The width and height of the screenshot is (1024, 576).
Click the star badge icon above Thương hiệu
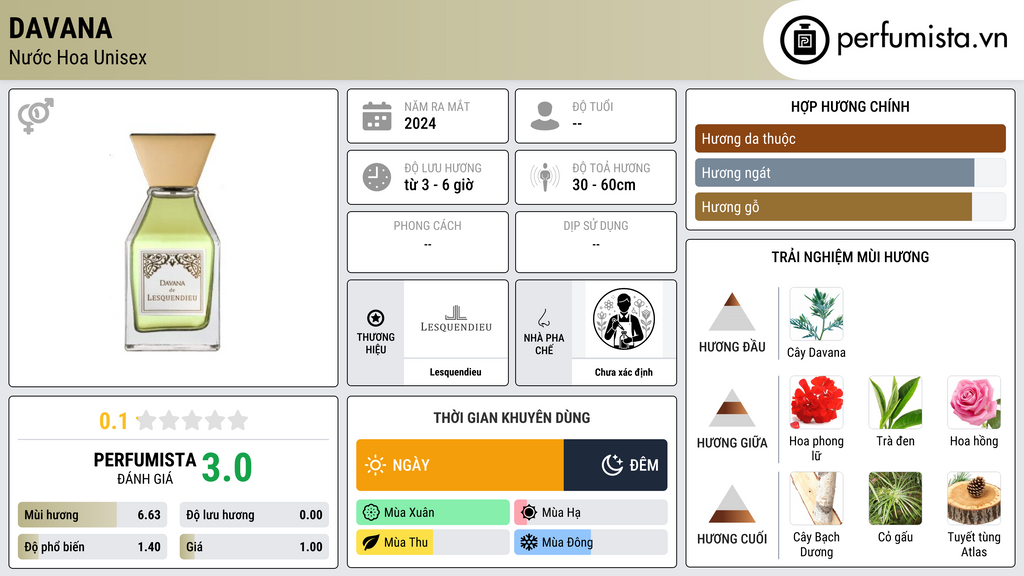point(376,318)
